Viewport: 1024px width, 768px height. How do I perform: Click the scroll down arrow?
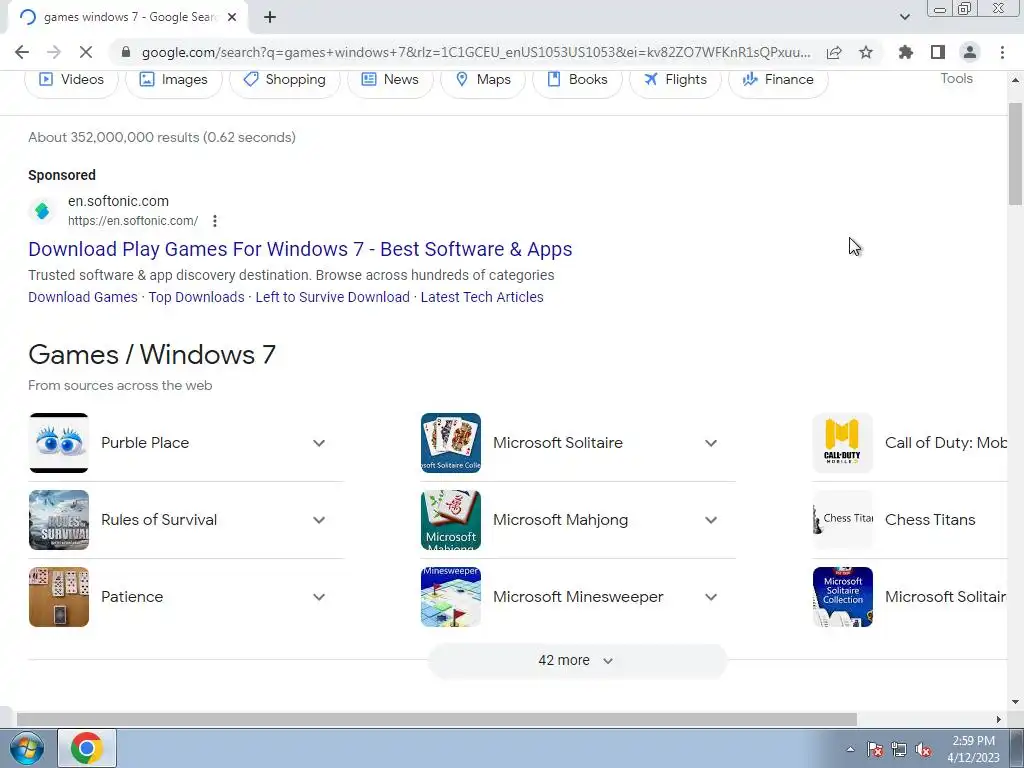[1016, 702]
